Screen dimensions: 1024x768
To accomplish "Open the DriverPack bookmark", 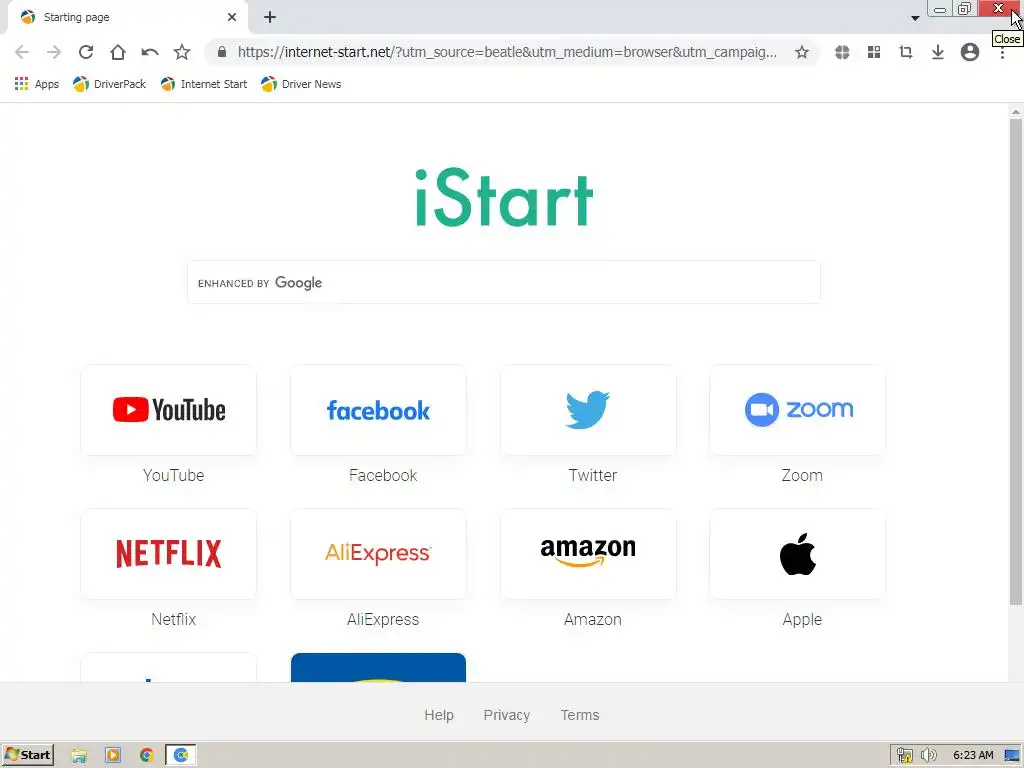I will click(x=109, y=84).
